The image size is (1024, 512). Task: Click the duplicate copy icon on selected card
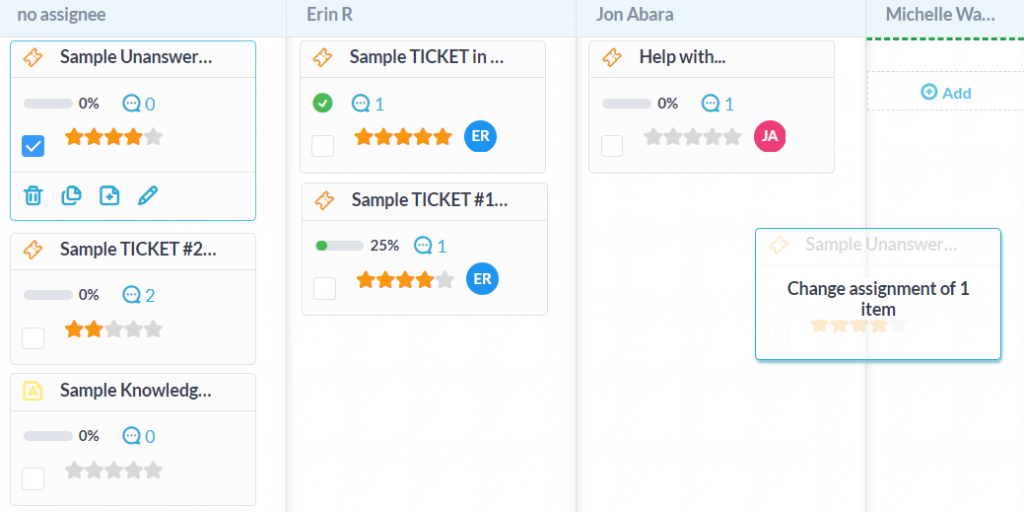(x=71, y=195)
